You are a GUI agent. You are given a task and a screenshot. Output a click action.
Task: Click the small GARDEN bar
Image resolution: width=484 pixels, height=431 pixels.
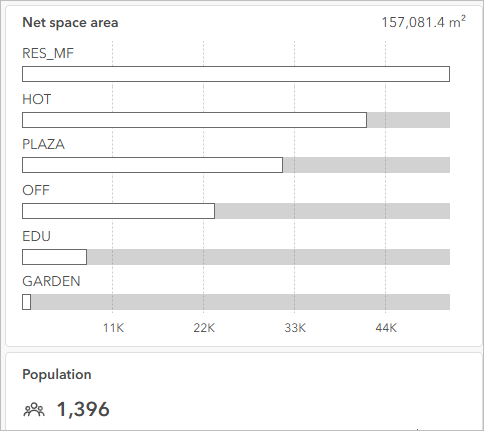pos(27,302)
